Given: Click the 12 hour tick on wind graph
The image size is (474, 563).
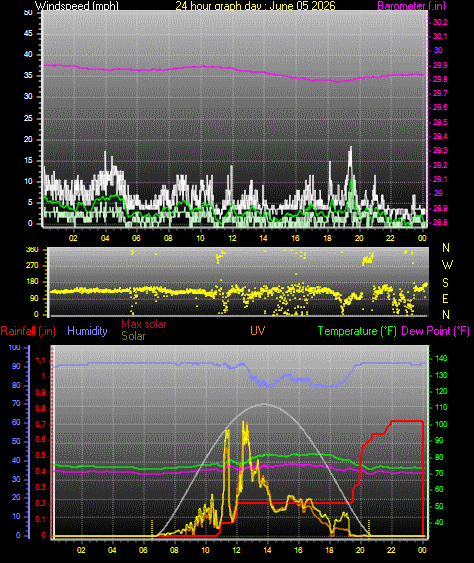Looking at the screenshot, I should pos(232,238).
